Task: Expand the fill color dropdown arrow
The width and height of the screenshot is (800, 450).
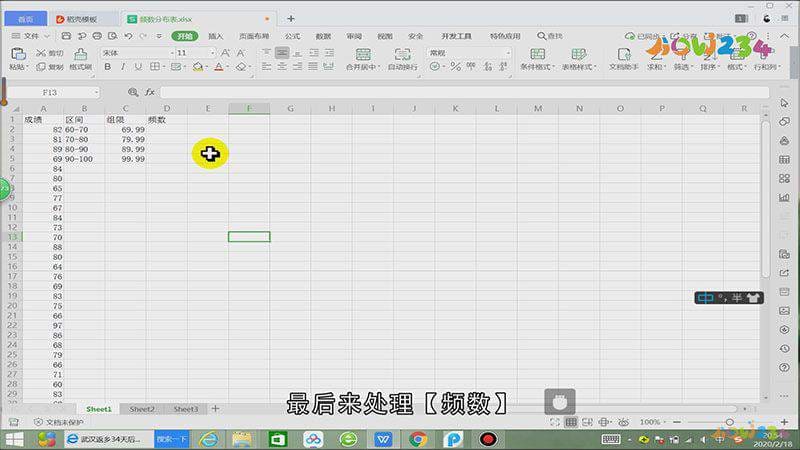Action: point(207,67)
